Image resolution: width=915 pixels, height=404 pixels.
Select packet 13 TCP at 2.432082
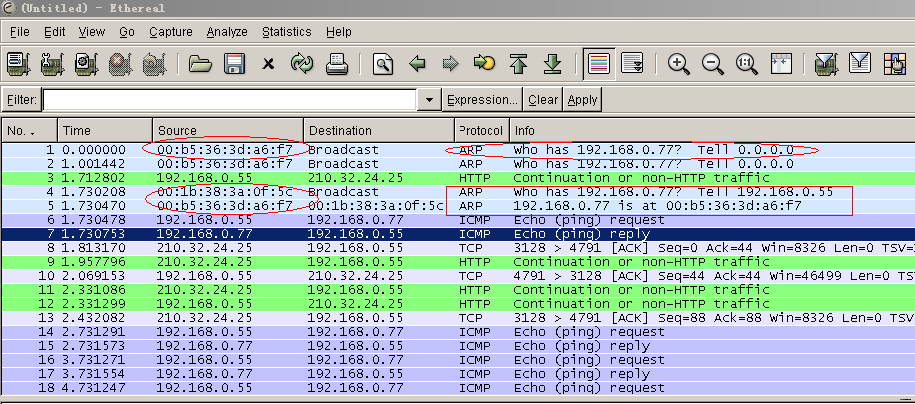[x=458, y=318]
